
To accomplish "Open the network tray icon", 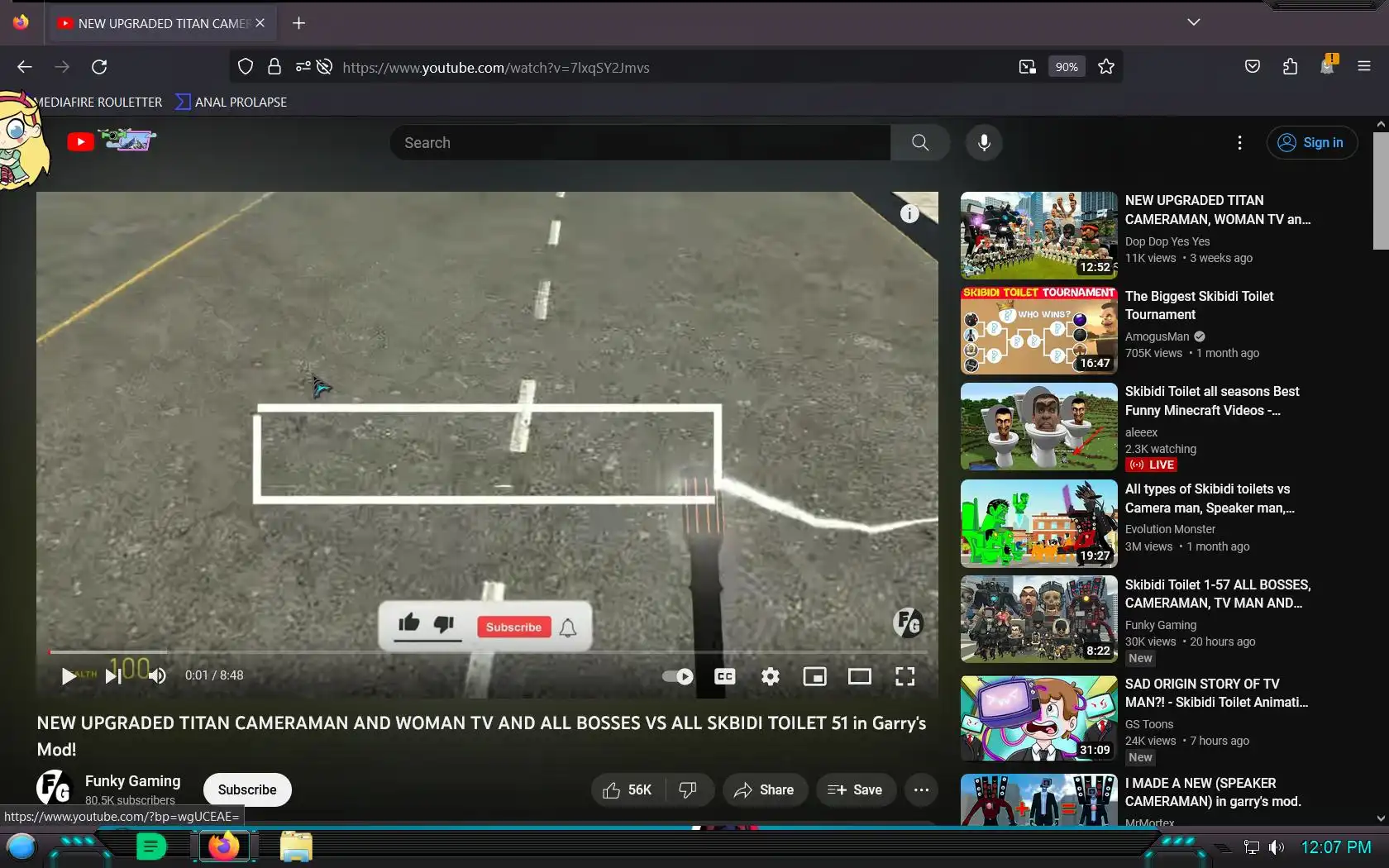I will click(1252, 847).
